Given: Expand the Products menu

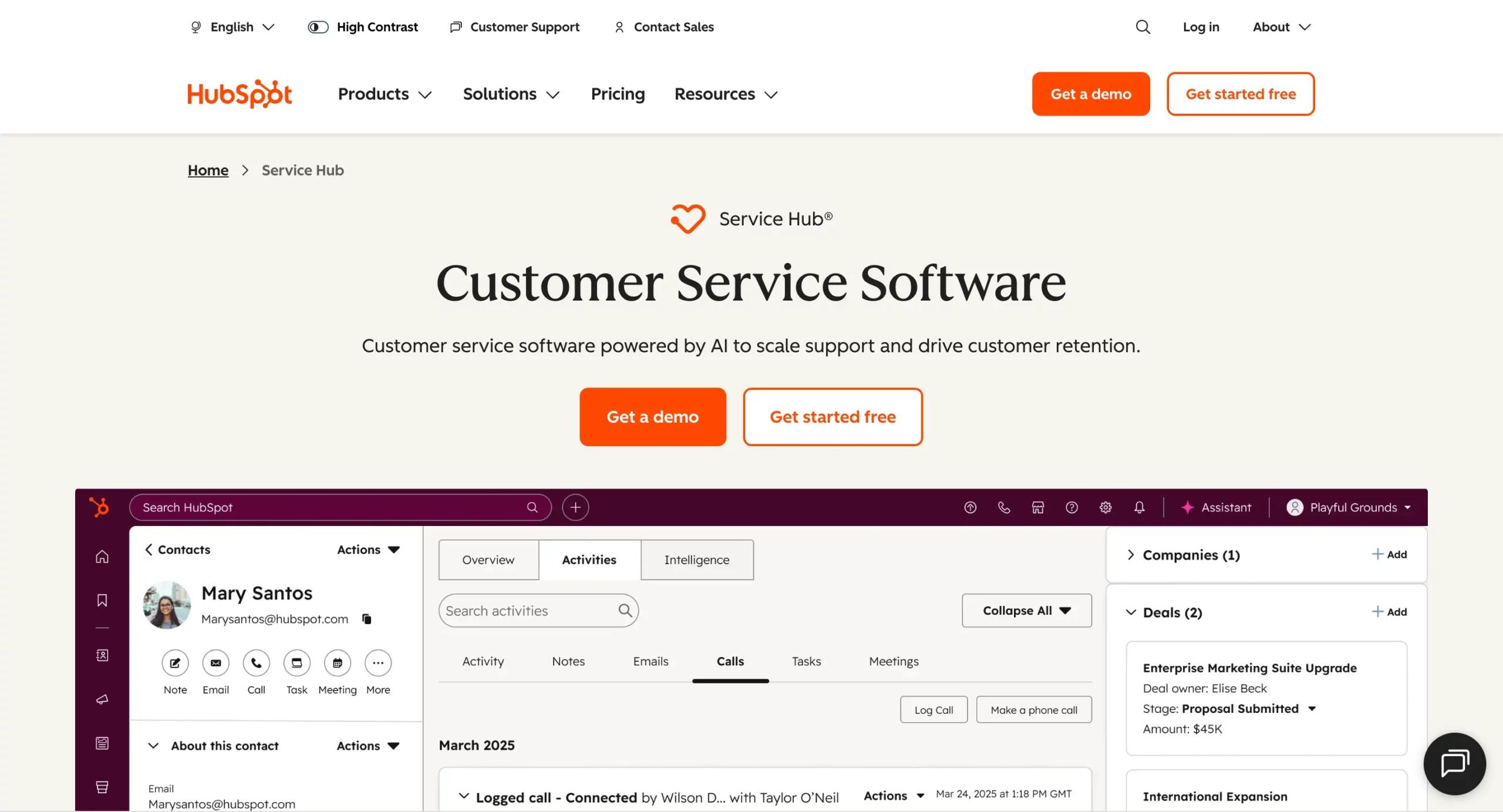Looking at the screenshot, I should click(x=385, y=94).
